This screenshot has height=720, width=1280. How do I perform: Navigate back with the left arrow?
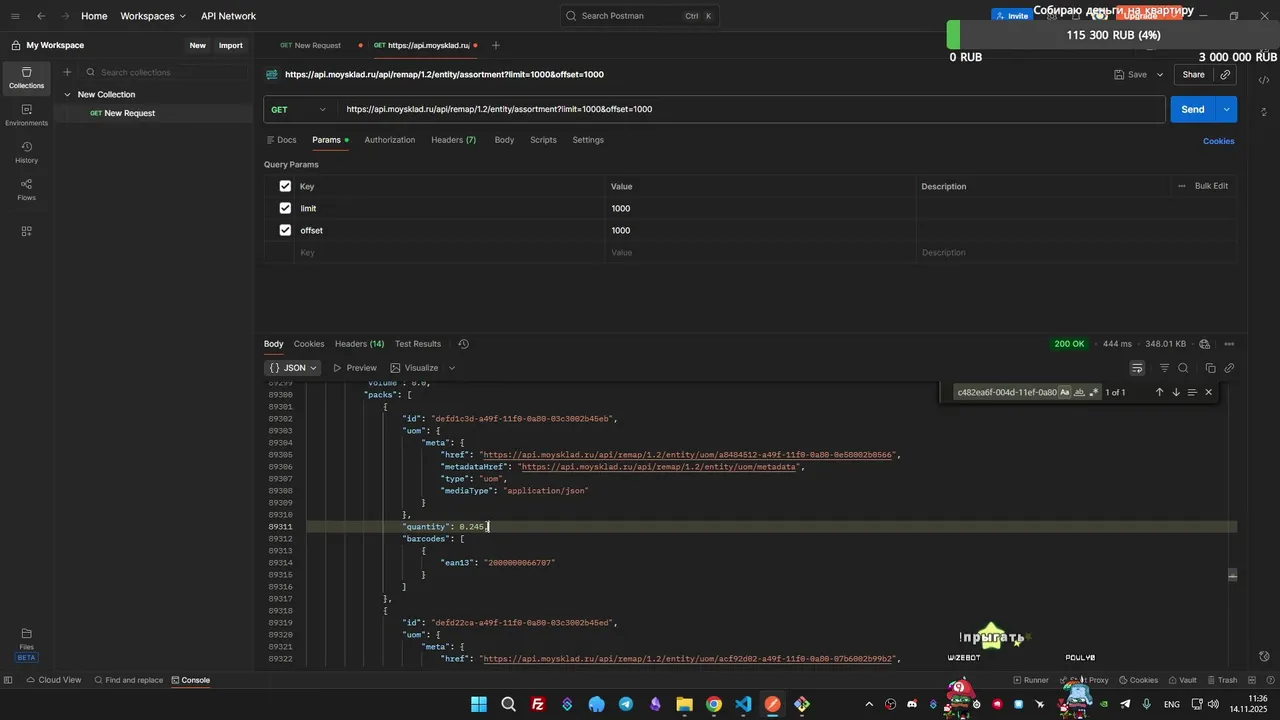coord(41,16)
